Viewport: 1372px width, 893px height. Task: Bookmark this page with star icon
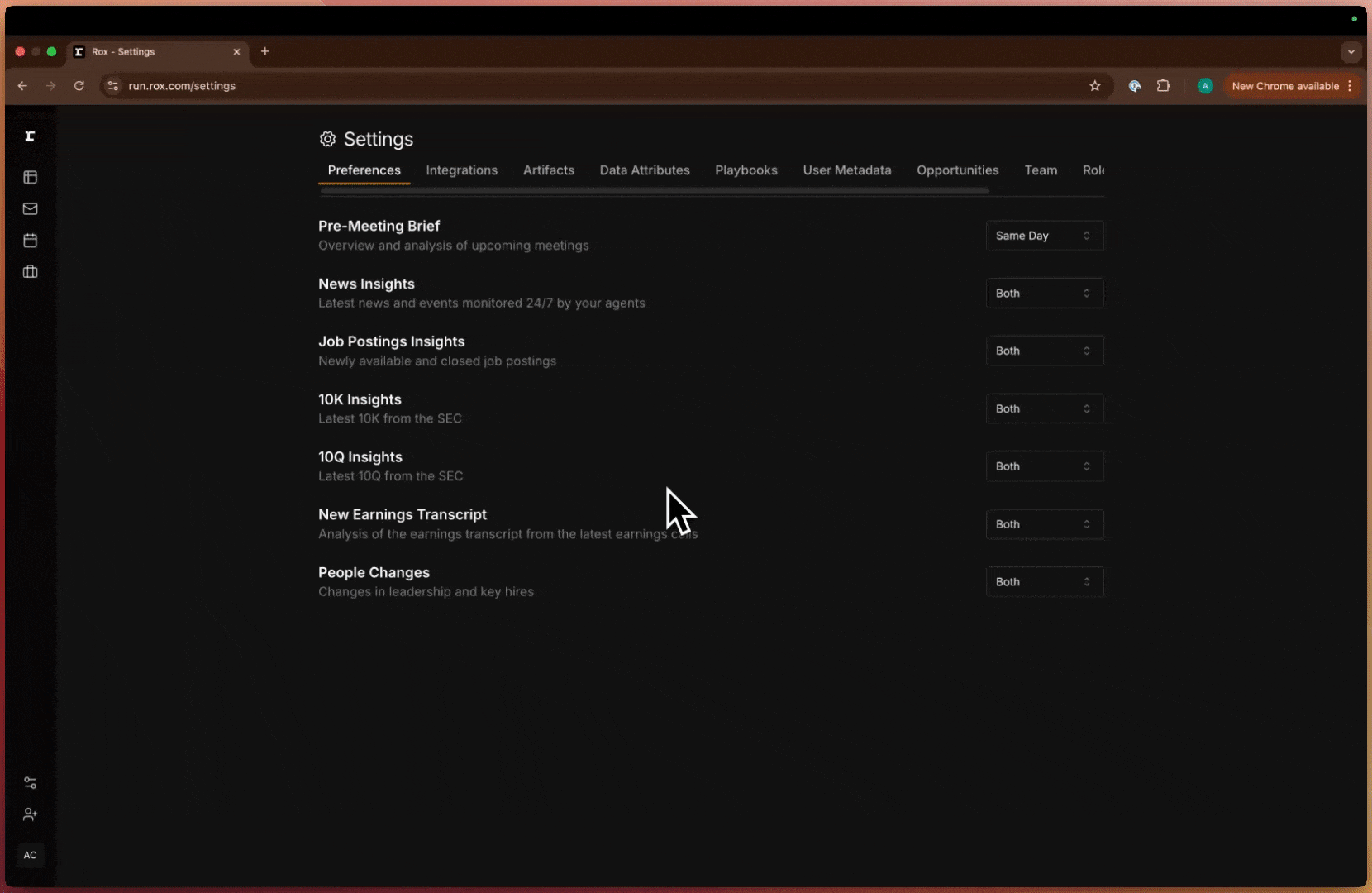(1095, 86)
